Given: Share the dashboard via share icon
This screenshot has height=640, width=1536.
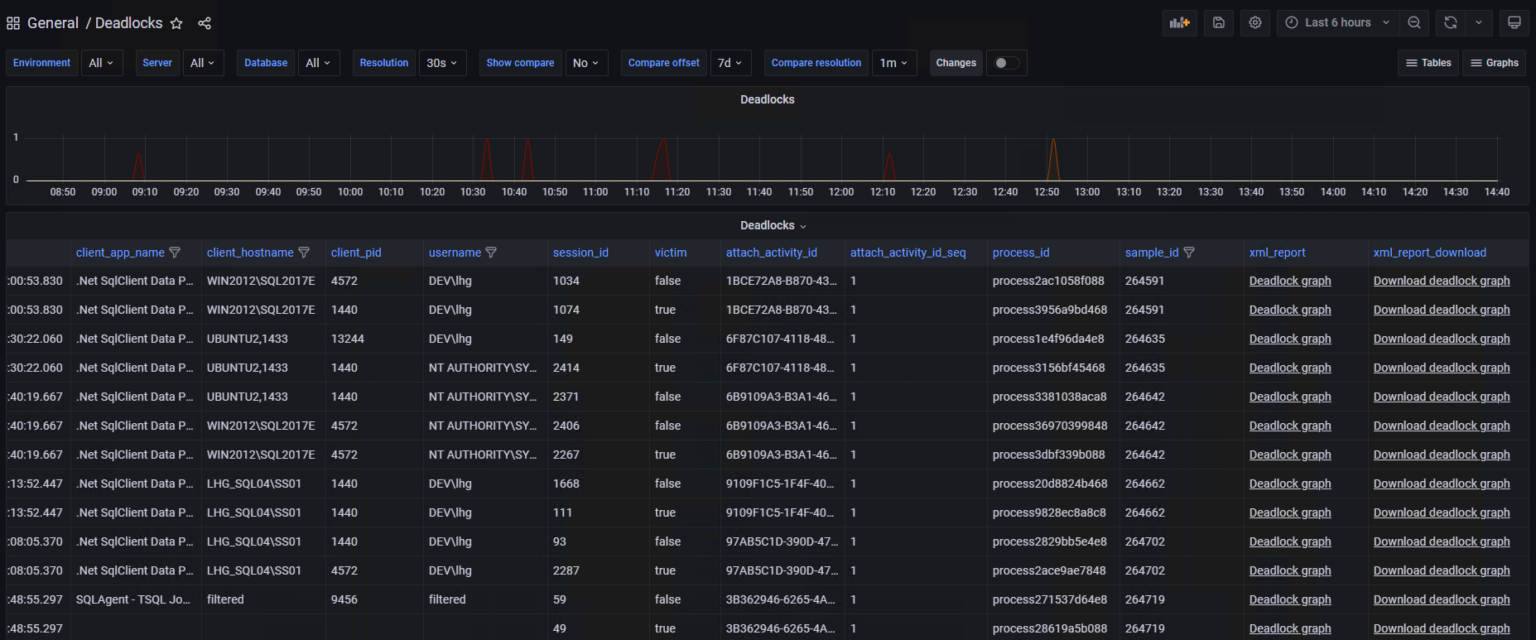Looking at the screenshot, I should [x=205, y=23].
